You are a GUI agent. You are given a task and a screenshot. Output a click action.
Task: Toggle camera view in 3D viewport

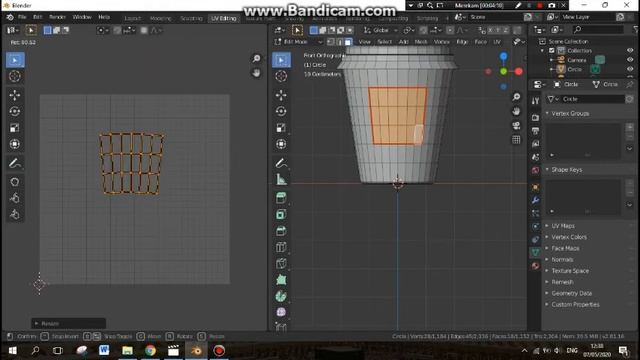click(516, 125)
